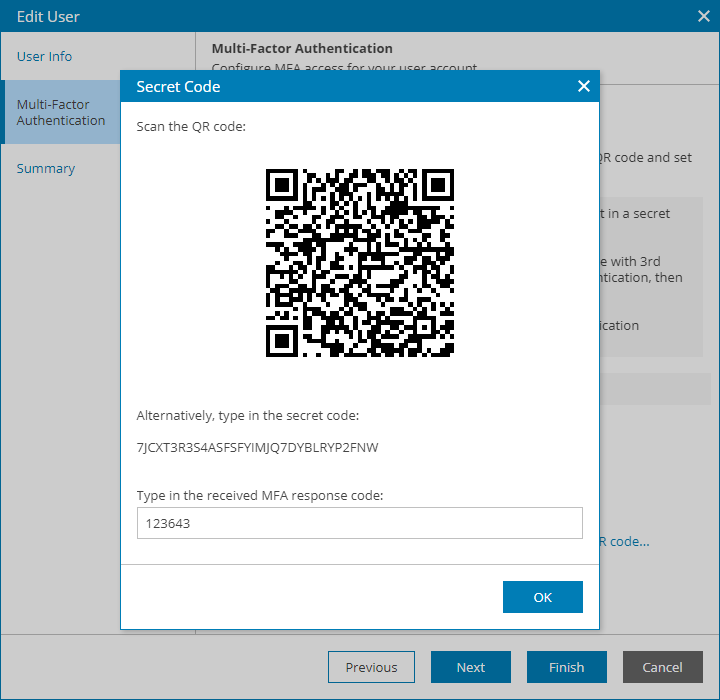Click the Previous button
Viewport: 720px width, 700px height.
coord(371,666)
